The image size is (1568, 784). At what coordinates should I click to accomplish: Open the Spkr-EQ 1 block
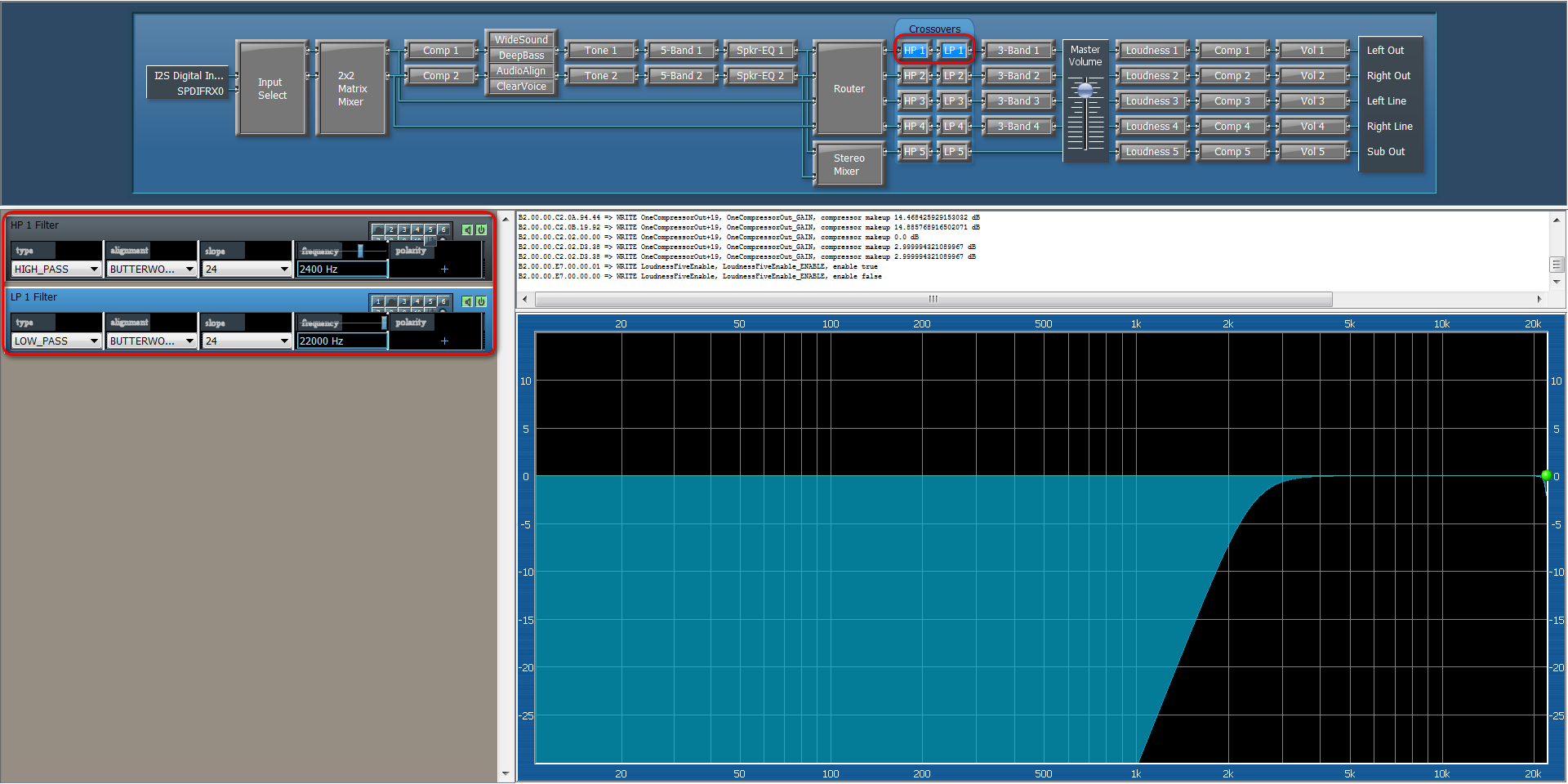coord(759,51)
